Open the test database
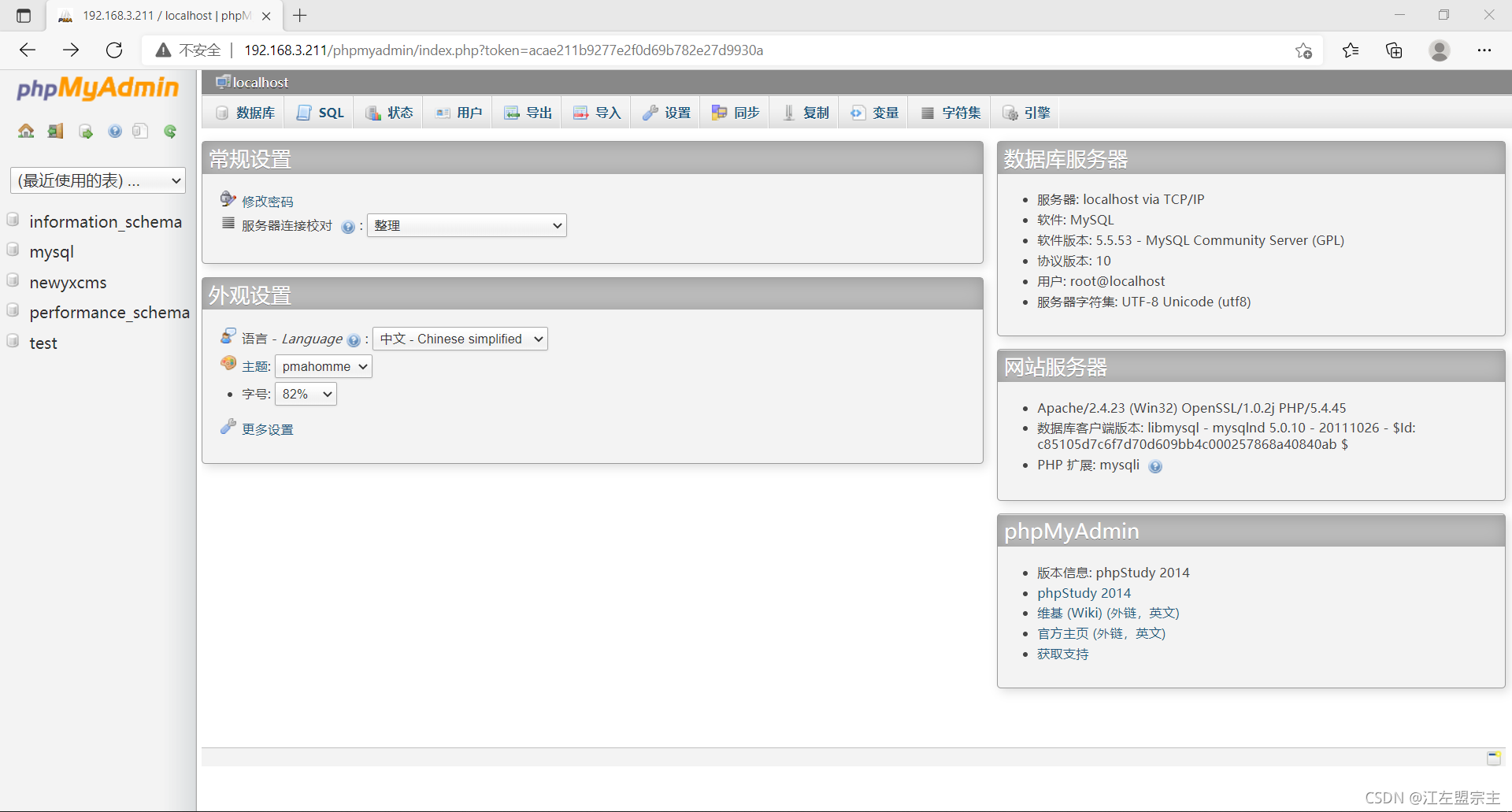 43,343
